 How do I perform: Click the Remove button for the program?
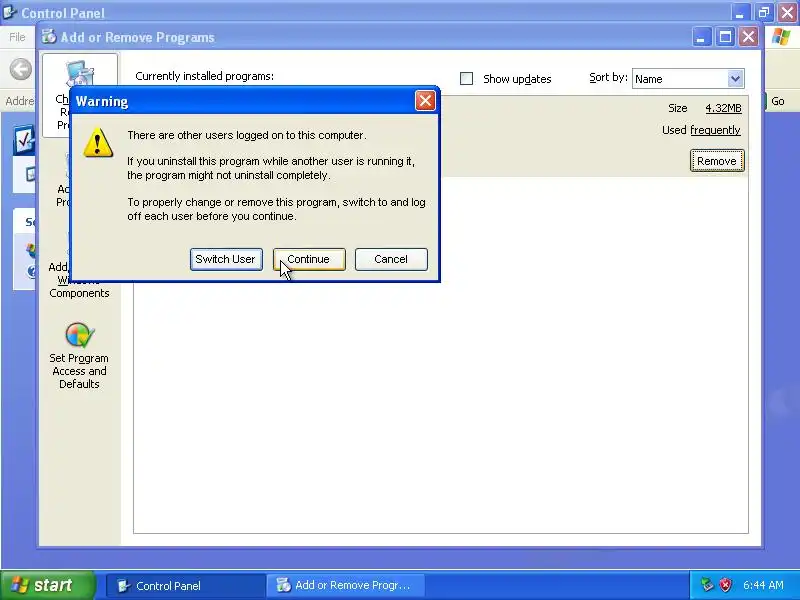click(x=717, y=161)
